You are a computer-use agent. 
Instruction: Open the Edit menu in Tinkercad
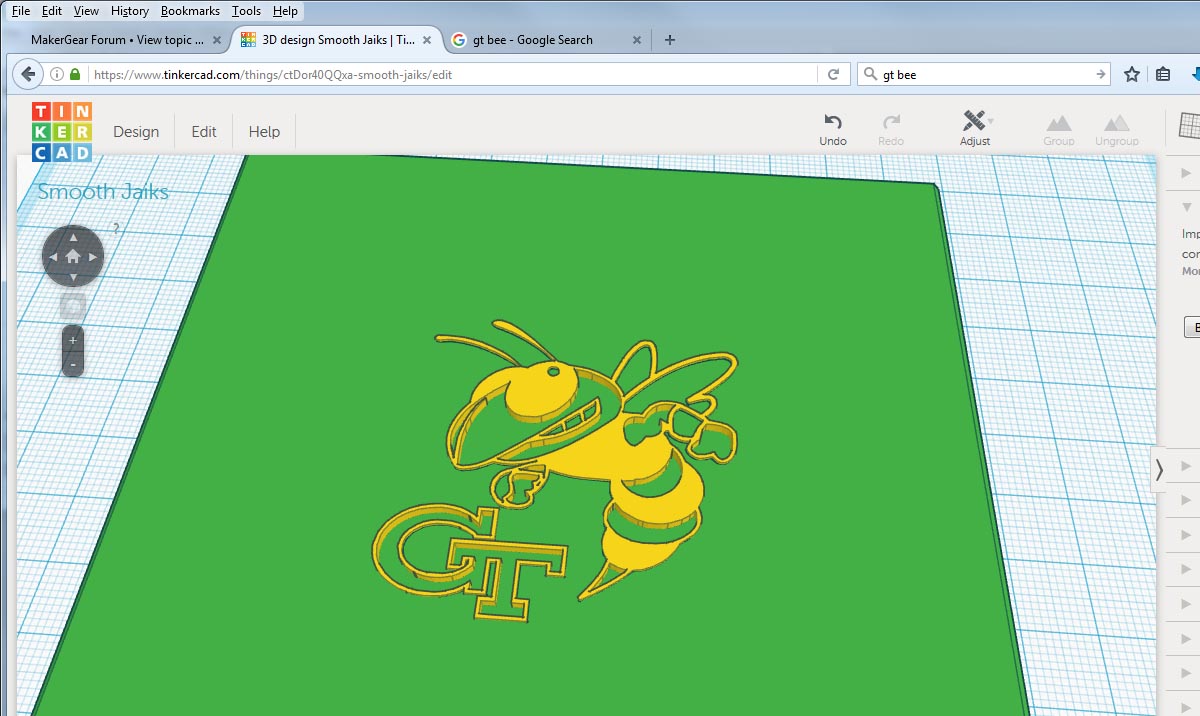coord(204,132)
